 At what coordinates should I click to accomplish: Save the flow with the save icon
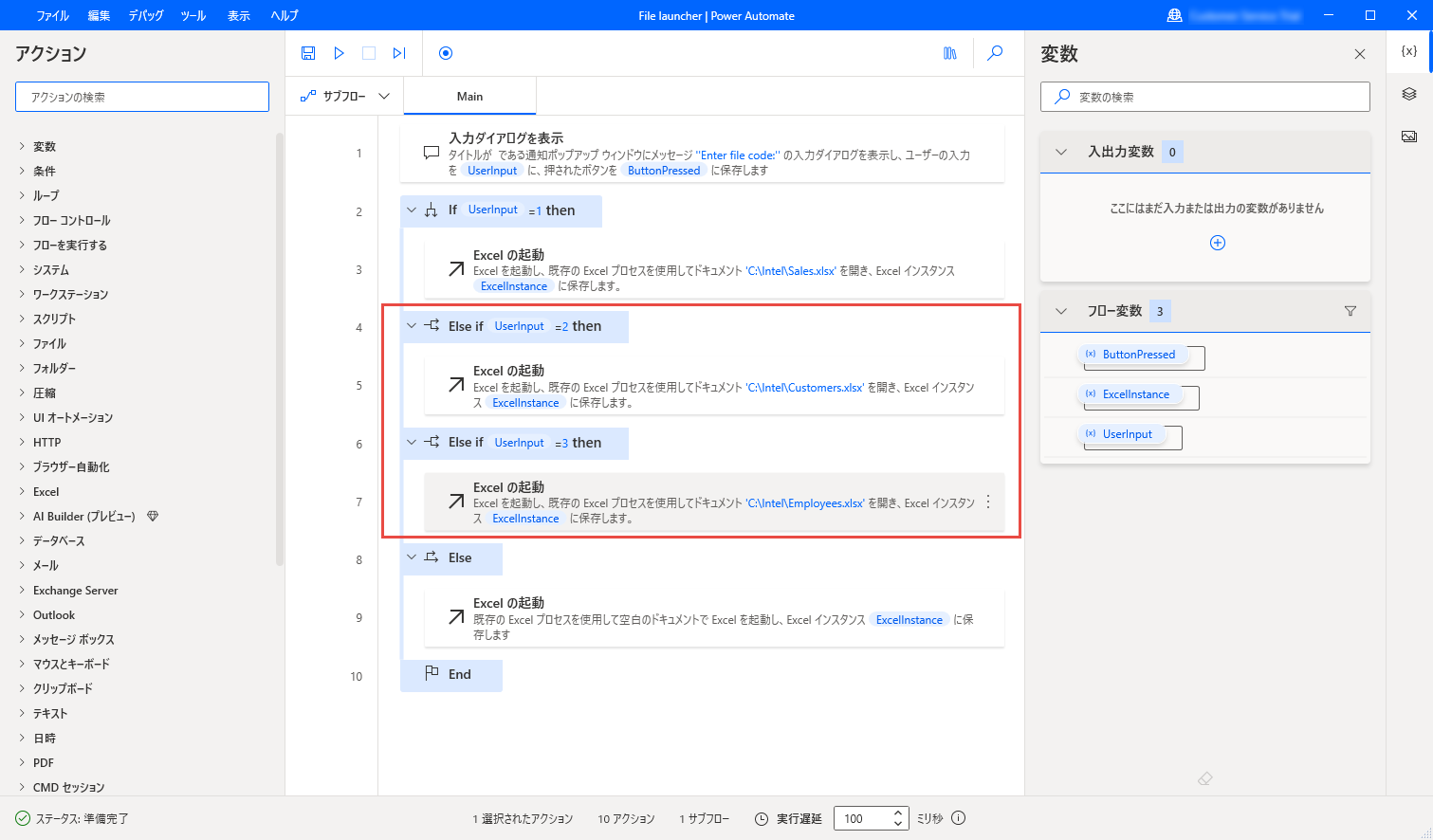tap(308, 53)
